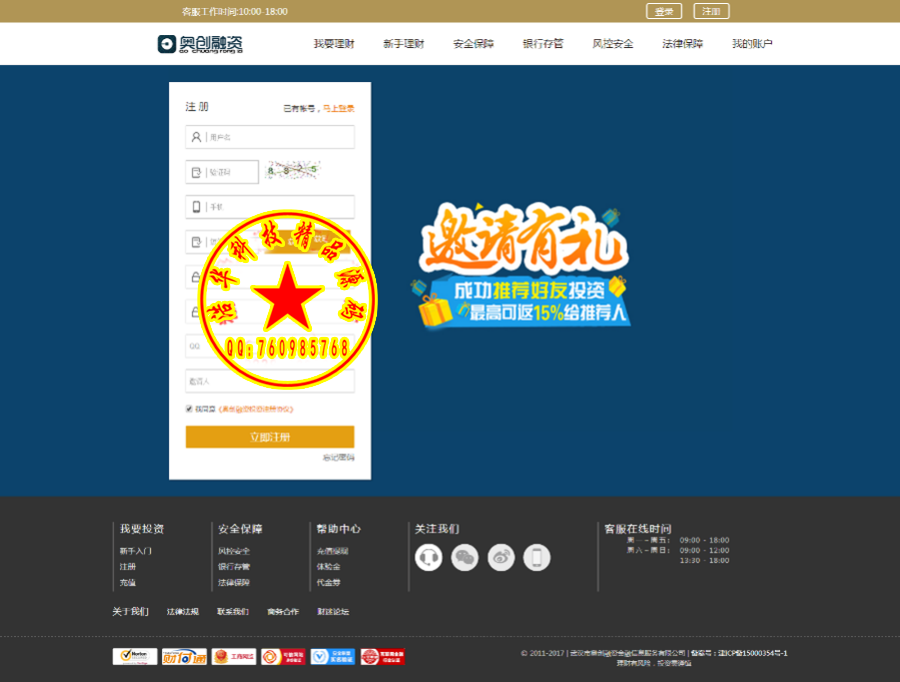Image resolution: width=900 pixels, height=682 pixels.
Task: Click 联系我们 in footer
Action: pyautogui.click(x=232, y=611)
